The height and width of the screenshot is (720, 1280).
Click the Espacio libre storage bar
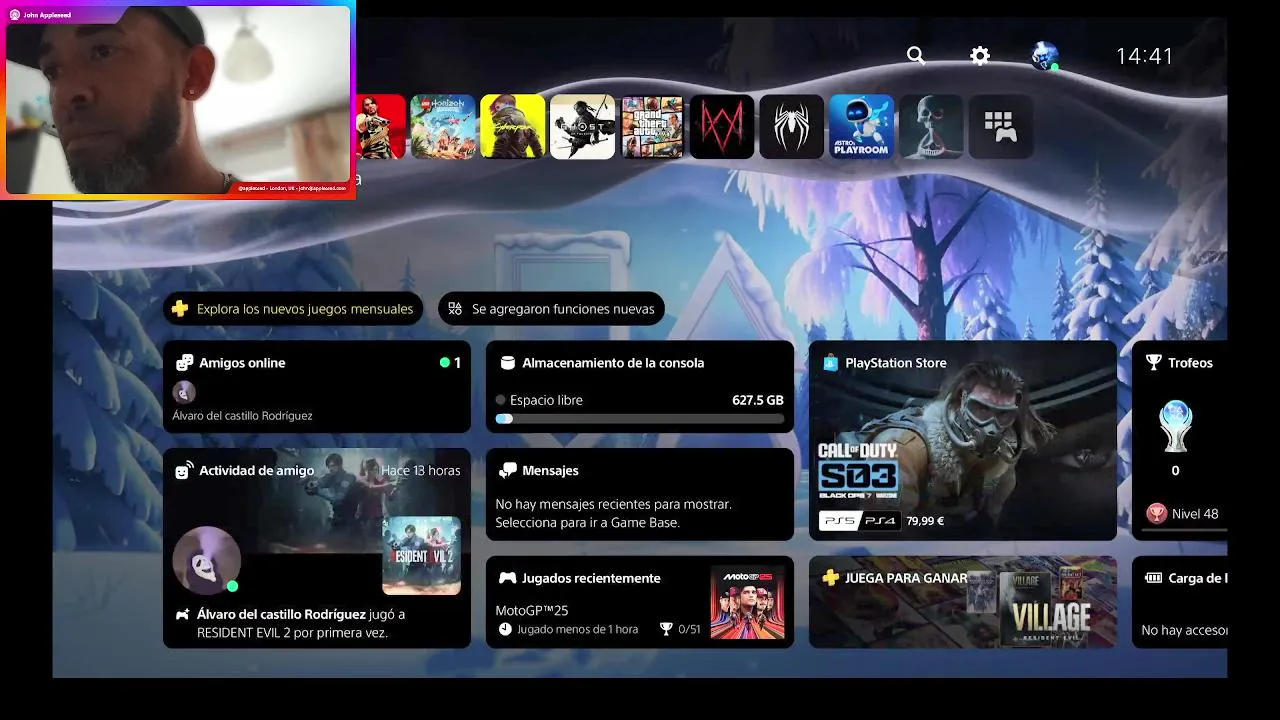[x=640, y=419]
